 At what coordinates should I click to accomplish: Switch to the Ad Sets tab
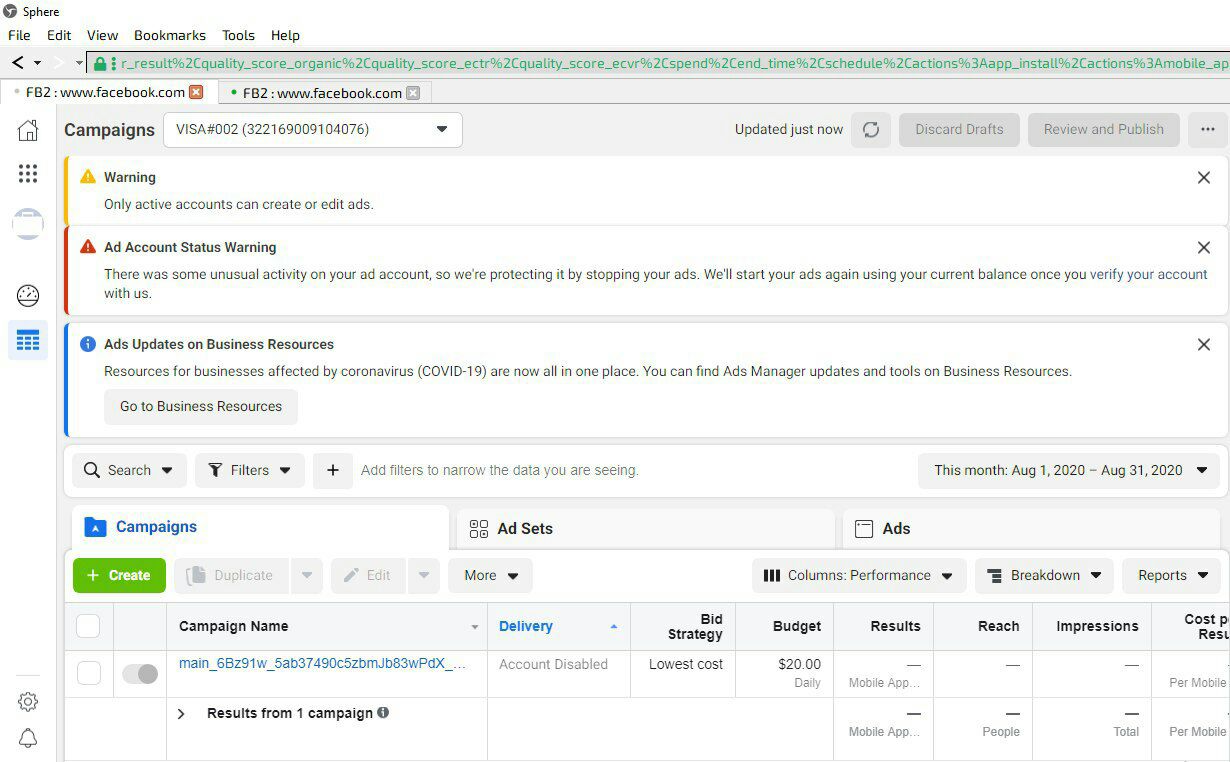(x=645, y=528)
